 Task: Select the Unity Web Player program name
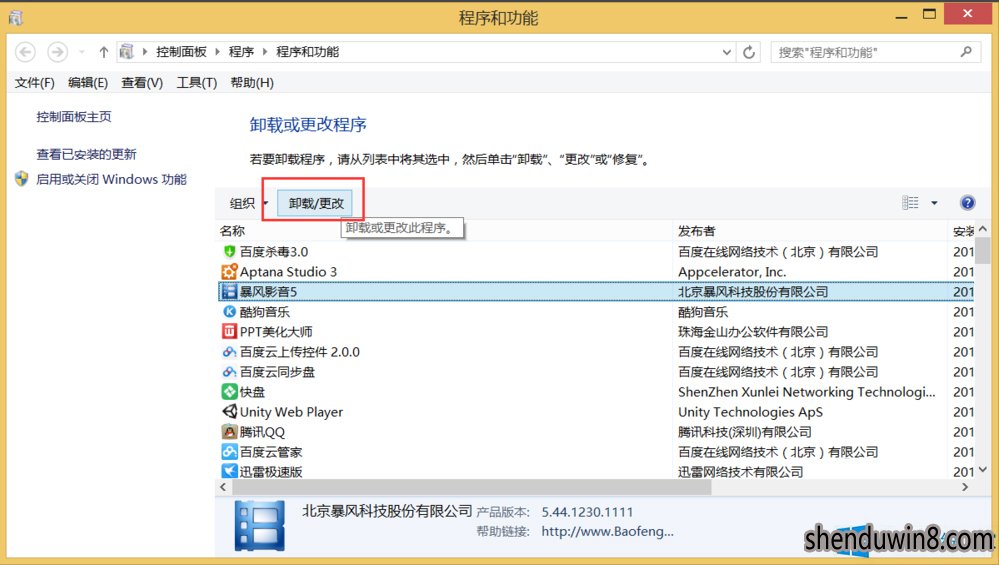coord(291,411)
